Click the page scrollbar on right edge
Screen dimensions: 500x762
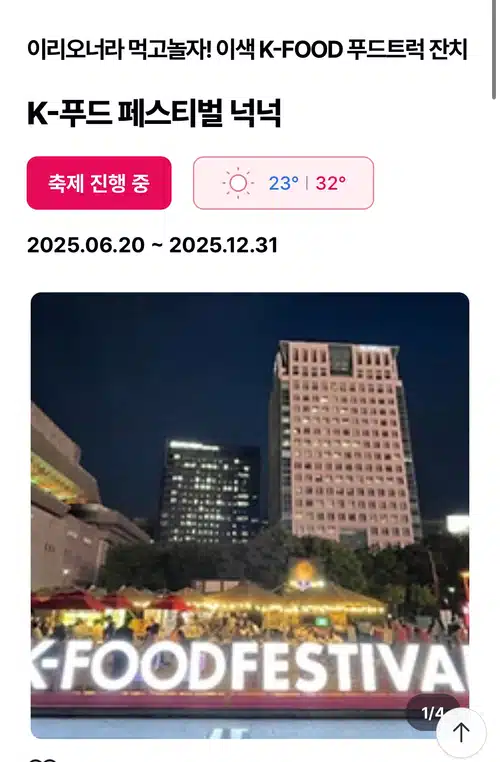(494, 49)
